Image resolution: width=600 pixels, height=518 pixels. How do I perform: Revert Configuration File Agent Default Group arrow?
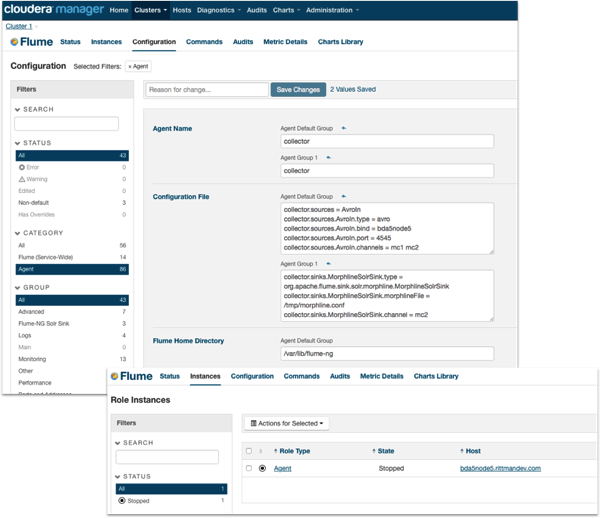tap(344, 197)
